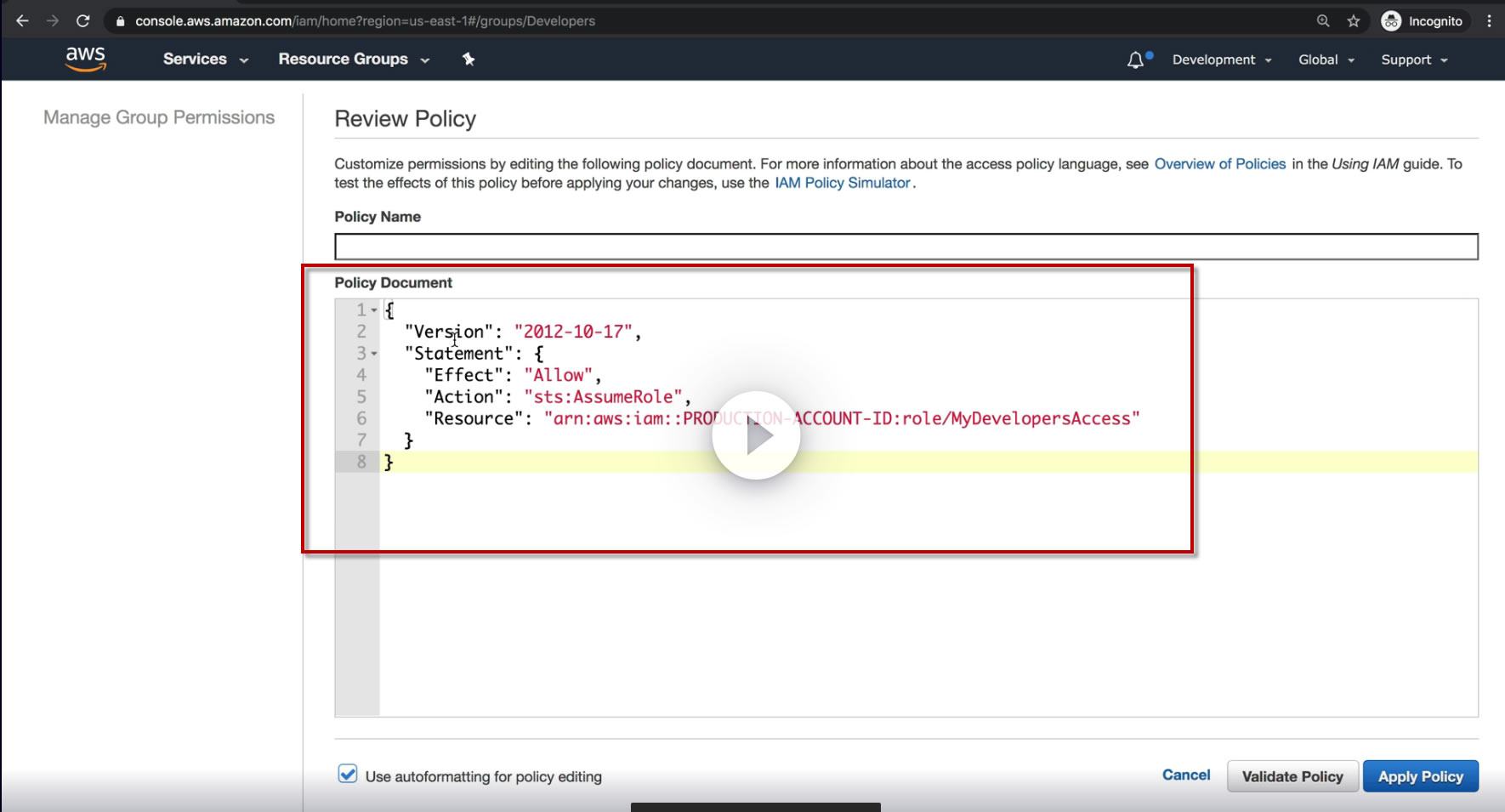This screenshot has height=812, width=1505.
Task: Toggle autoformatting for policy editing checkbox
Action: tap(348, 774)
